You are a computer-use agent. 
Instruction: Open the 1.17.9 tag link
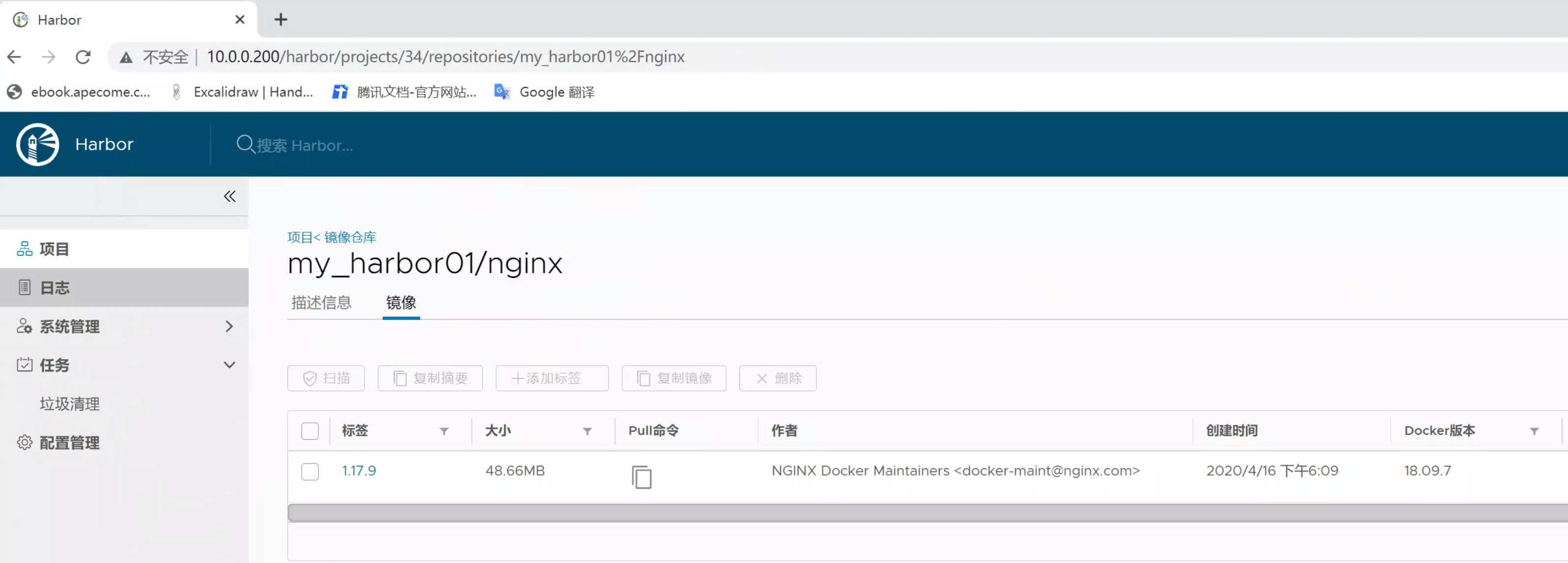359,471
